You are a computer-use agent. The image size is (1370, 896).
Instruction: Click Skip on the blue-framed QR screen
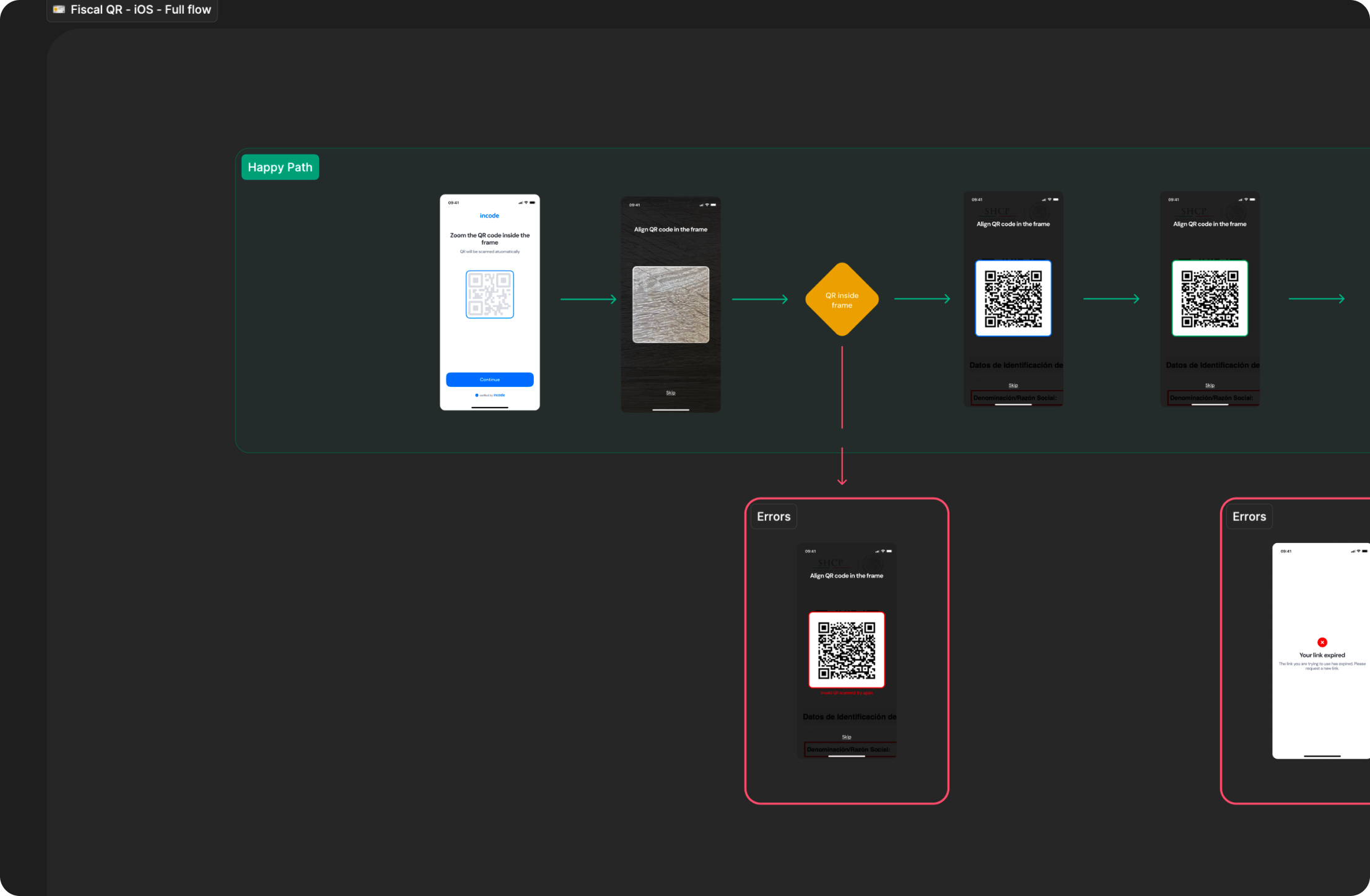[1013, 385]
